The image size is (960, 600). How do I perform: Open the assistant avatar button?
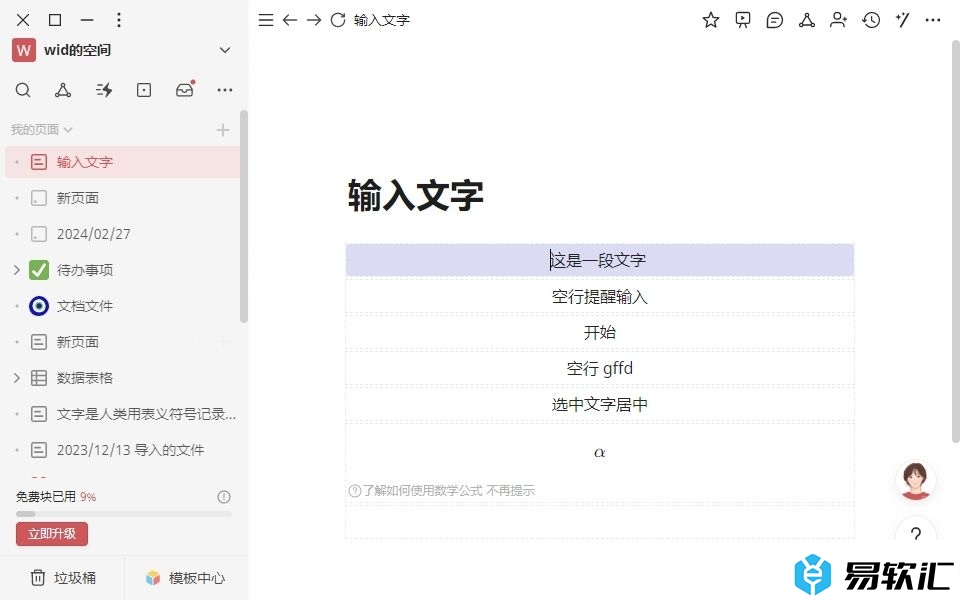pos(916,481)
